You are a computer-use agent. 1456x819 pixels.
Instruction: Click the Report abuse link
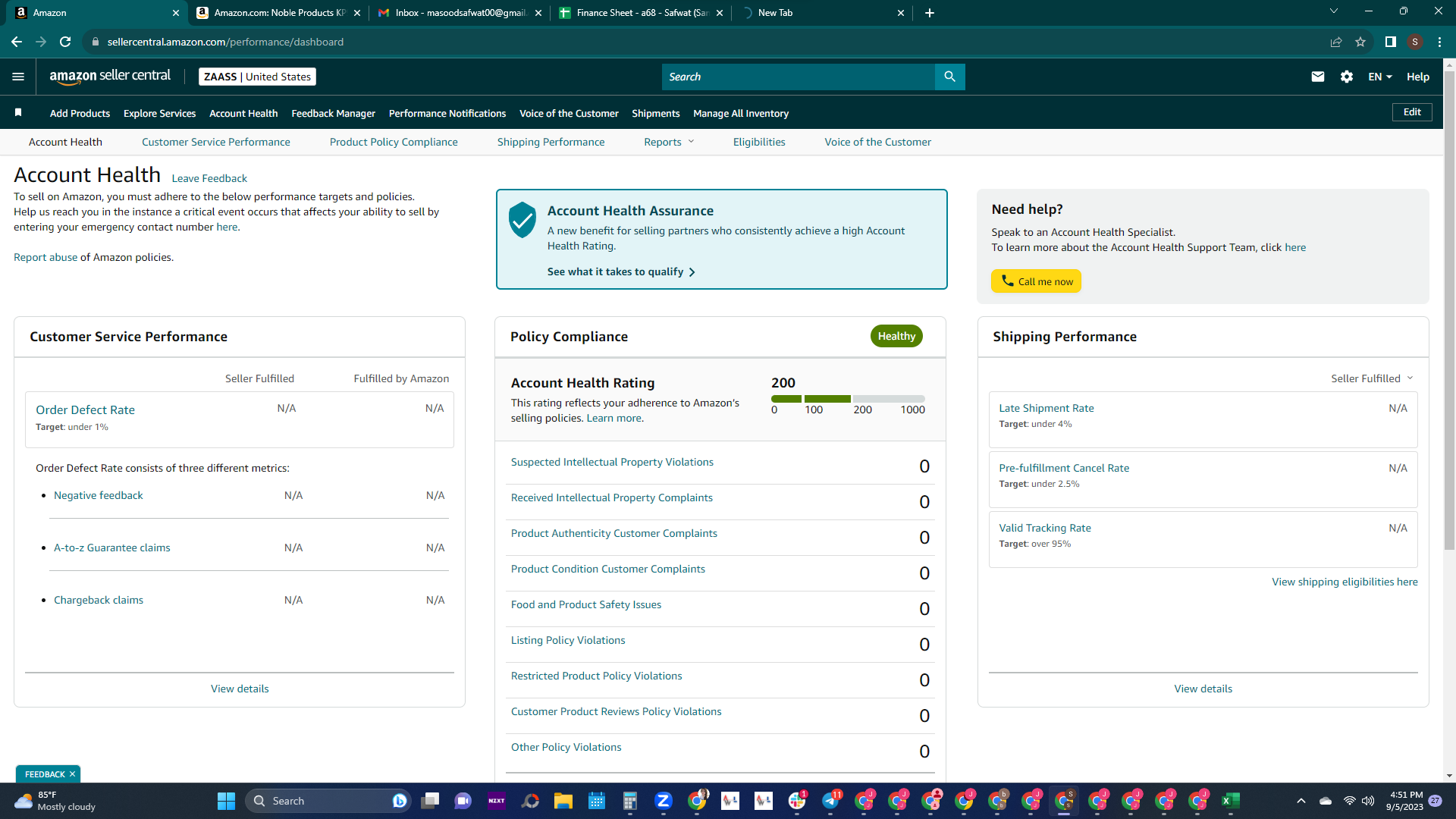45,257
